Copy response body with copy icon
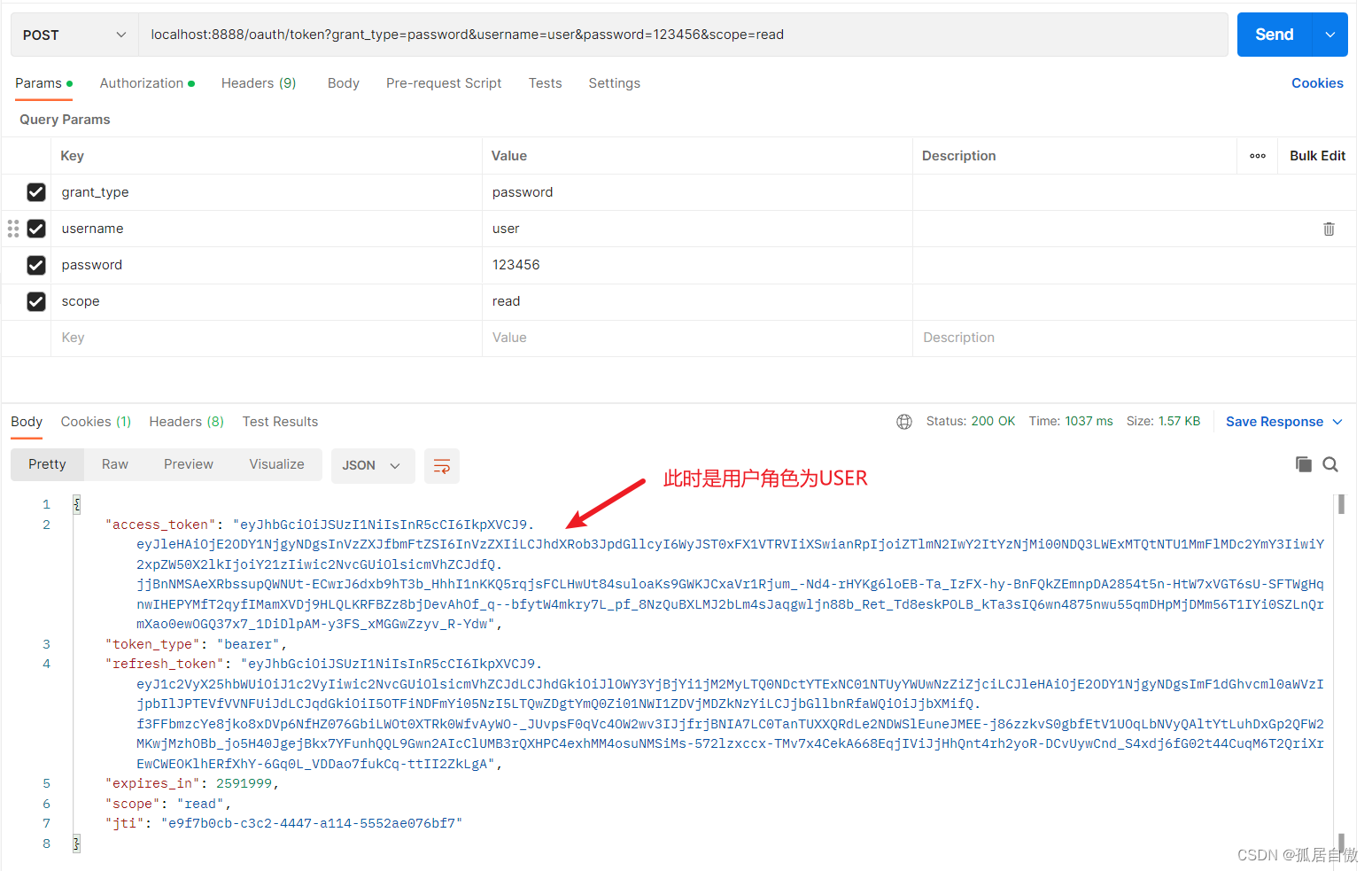The height and width of the screenshot is (871, 1372). 1303,464
